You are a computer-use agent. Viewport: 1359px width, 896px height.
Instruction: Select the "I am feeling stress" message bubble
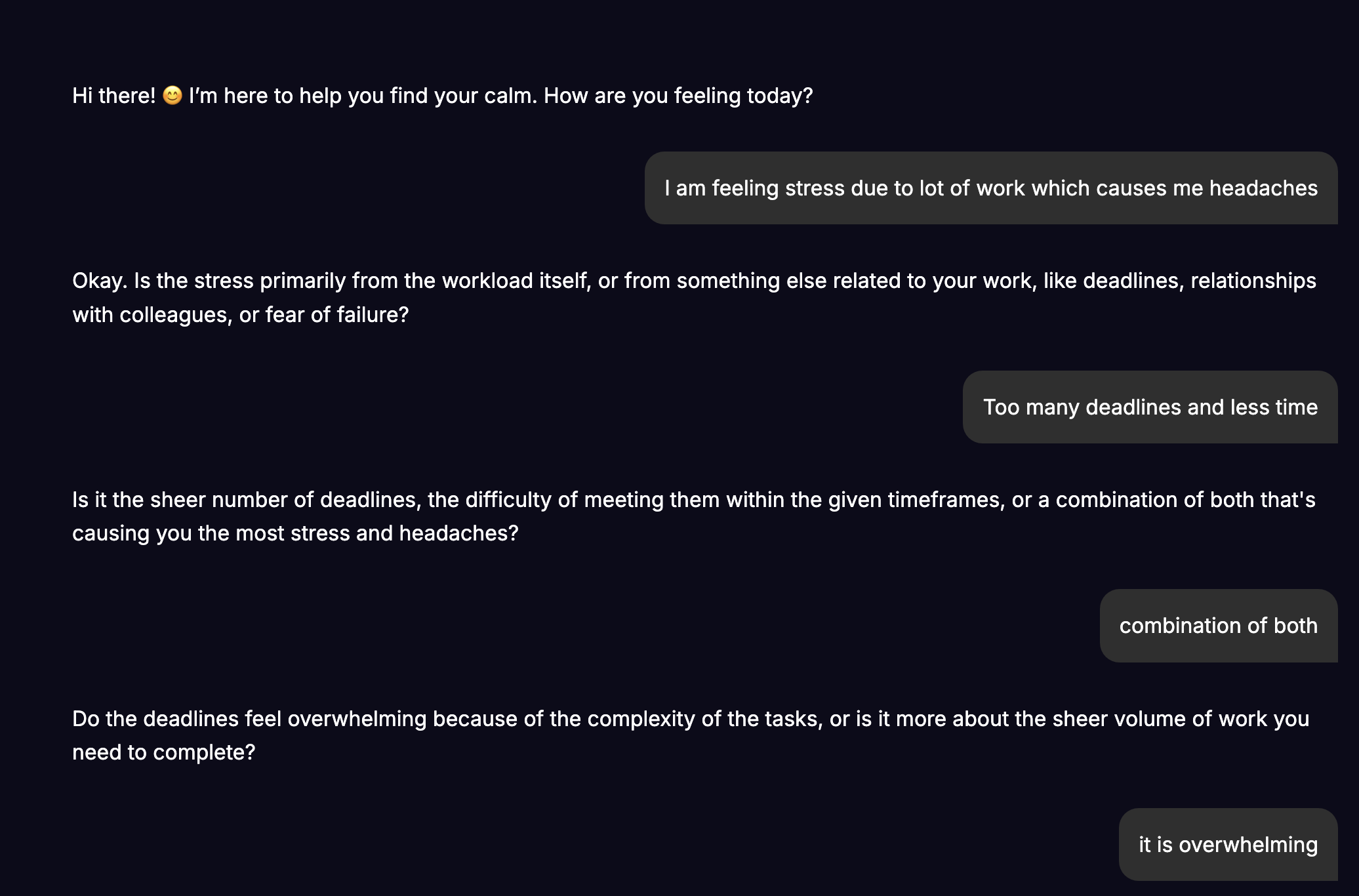pyautogui.click(x=990, y=188)
